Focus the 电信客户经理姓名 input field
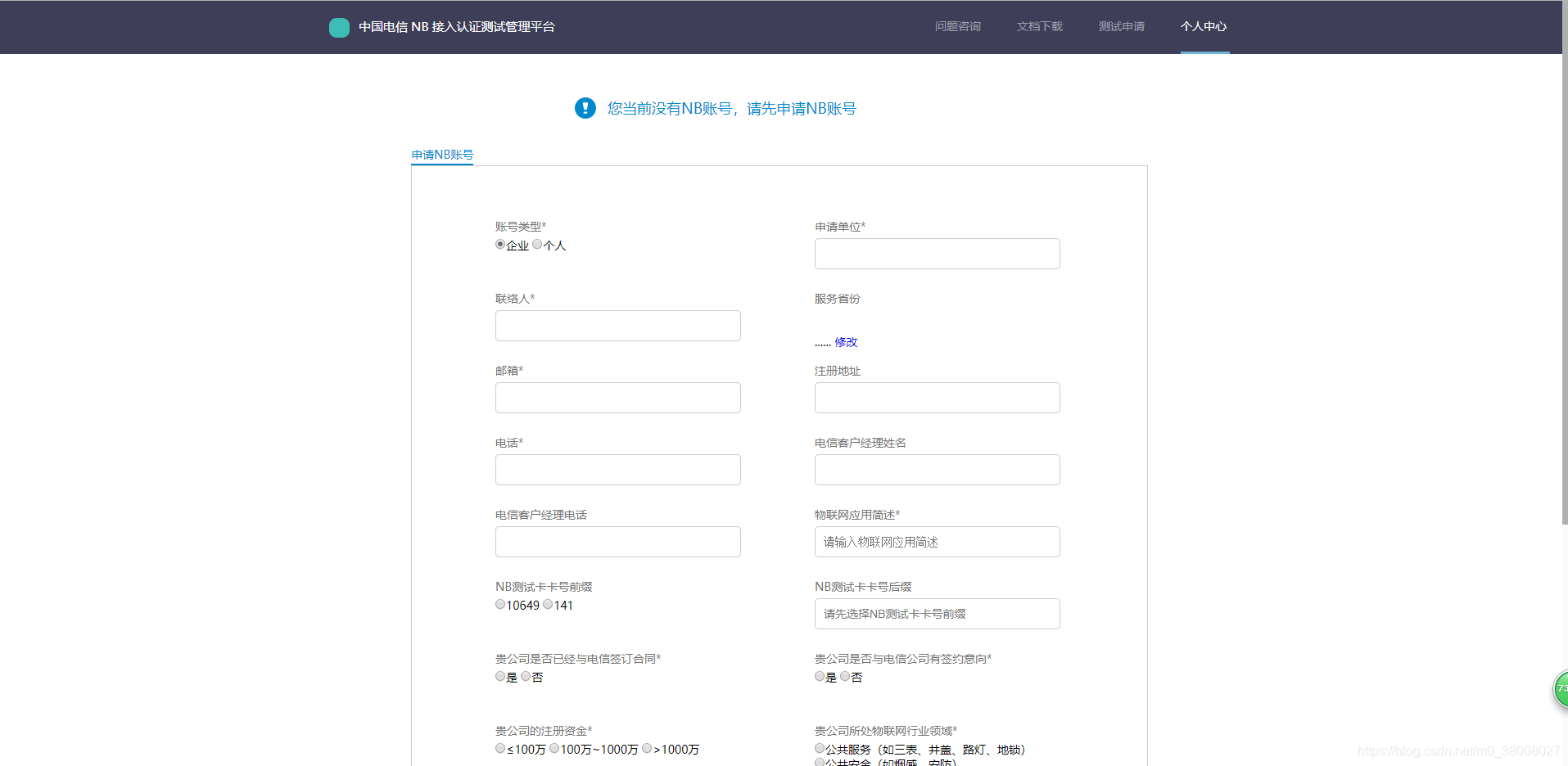1568x766 pixels. [x=938, y=470]
